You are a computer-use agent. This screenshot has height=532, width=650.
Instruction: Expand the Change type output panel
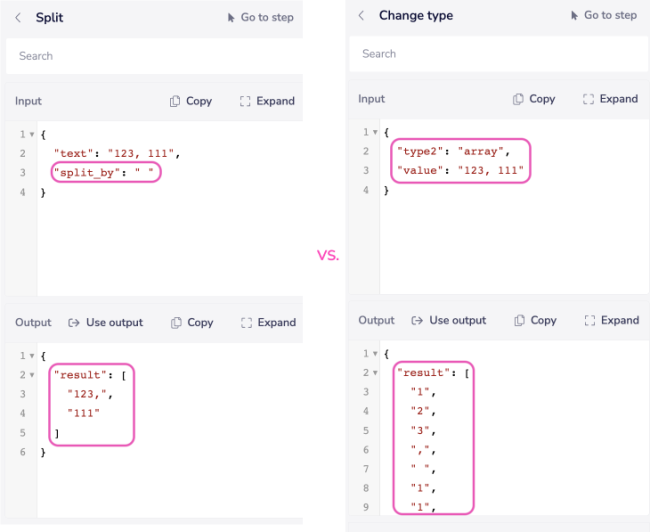pos(610,321)
